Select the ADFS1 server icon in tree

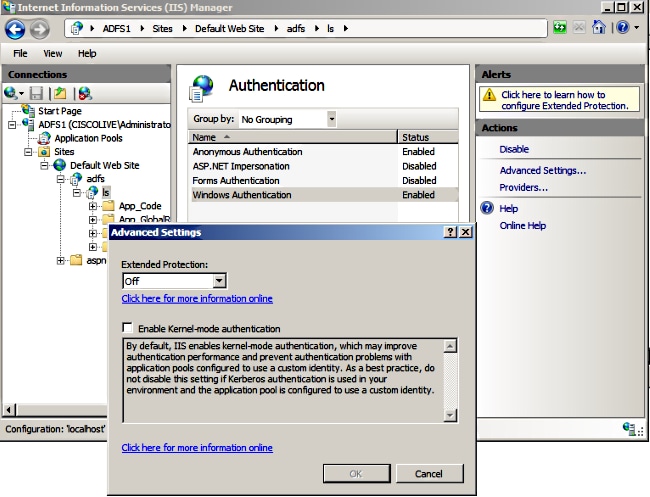(x=28, y=124)
